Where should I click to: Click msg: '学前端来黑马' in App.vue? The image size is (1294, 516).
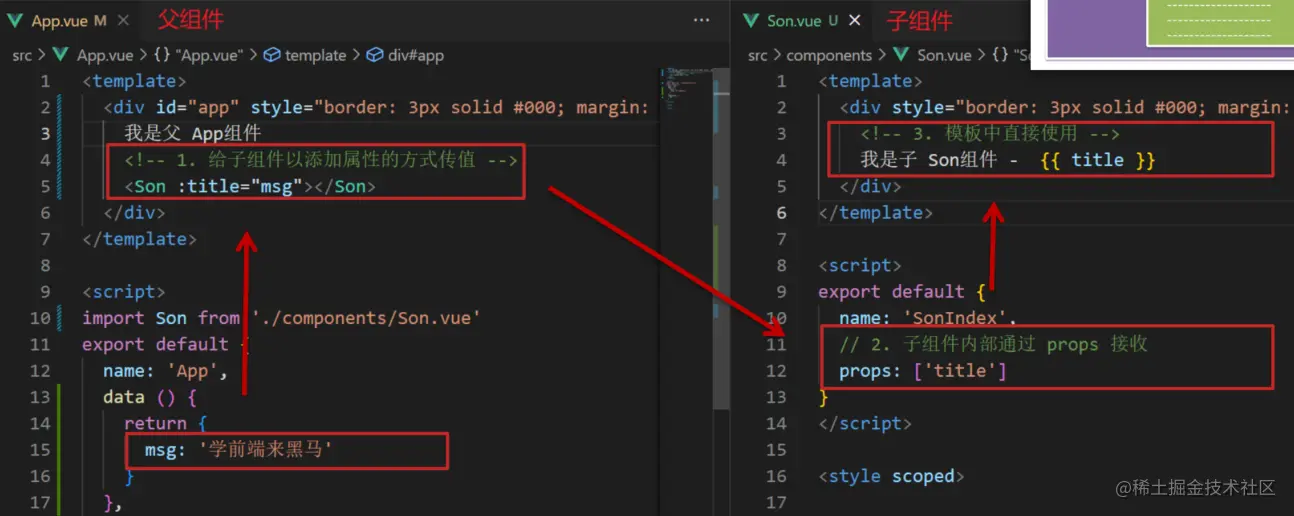[x=238, y=450]
